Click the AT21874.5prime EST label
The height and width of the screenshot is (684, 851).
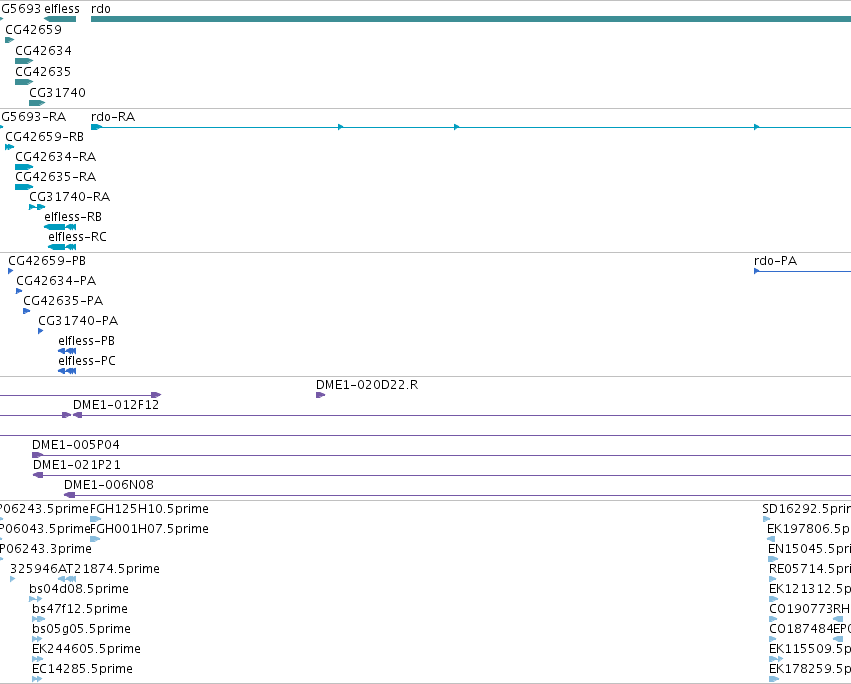[x=108, y=569]
